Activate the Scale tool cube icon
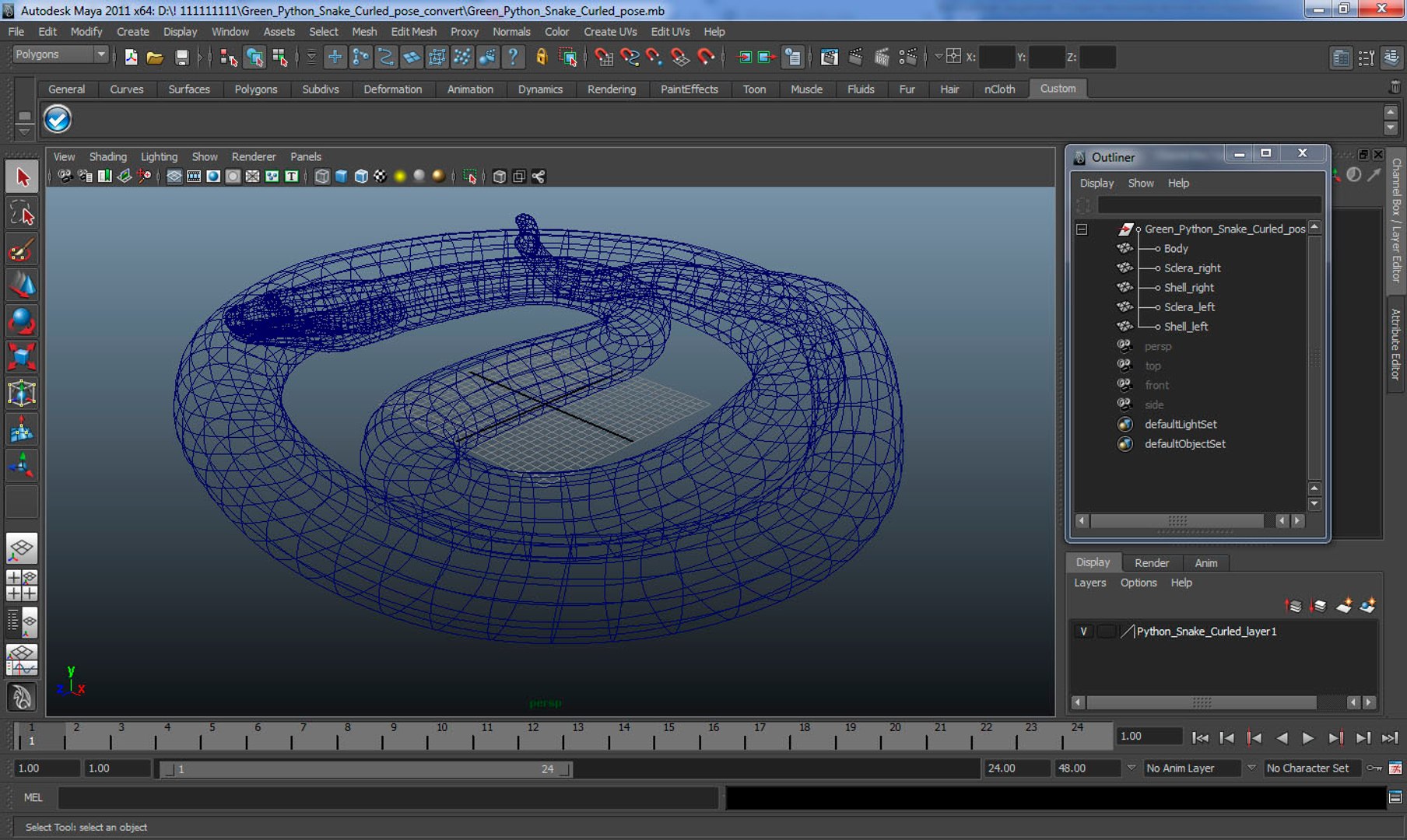Screen dimensions: 1407x840 pos(22,357)
